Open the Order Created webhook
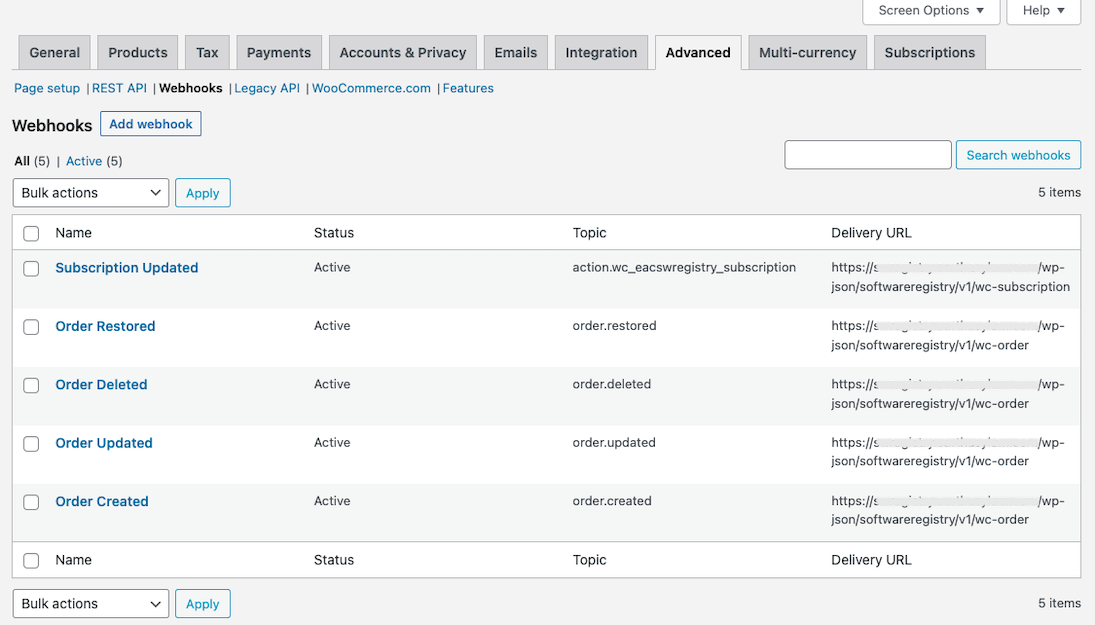The height and width of the screenshot is (625, 1095). pyautogui.click(x=102, y=502)
